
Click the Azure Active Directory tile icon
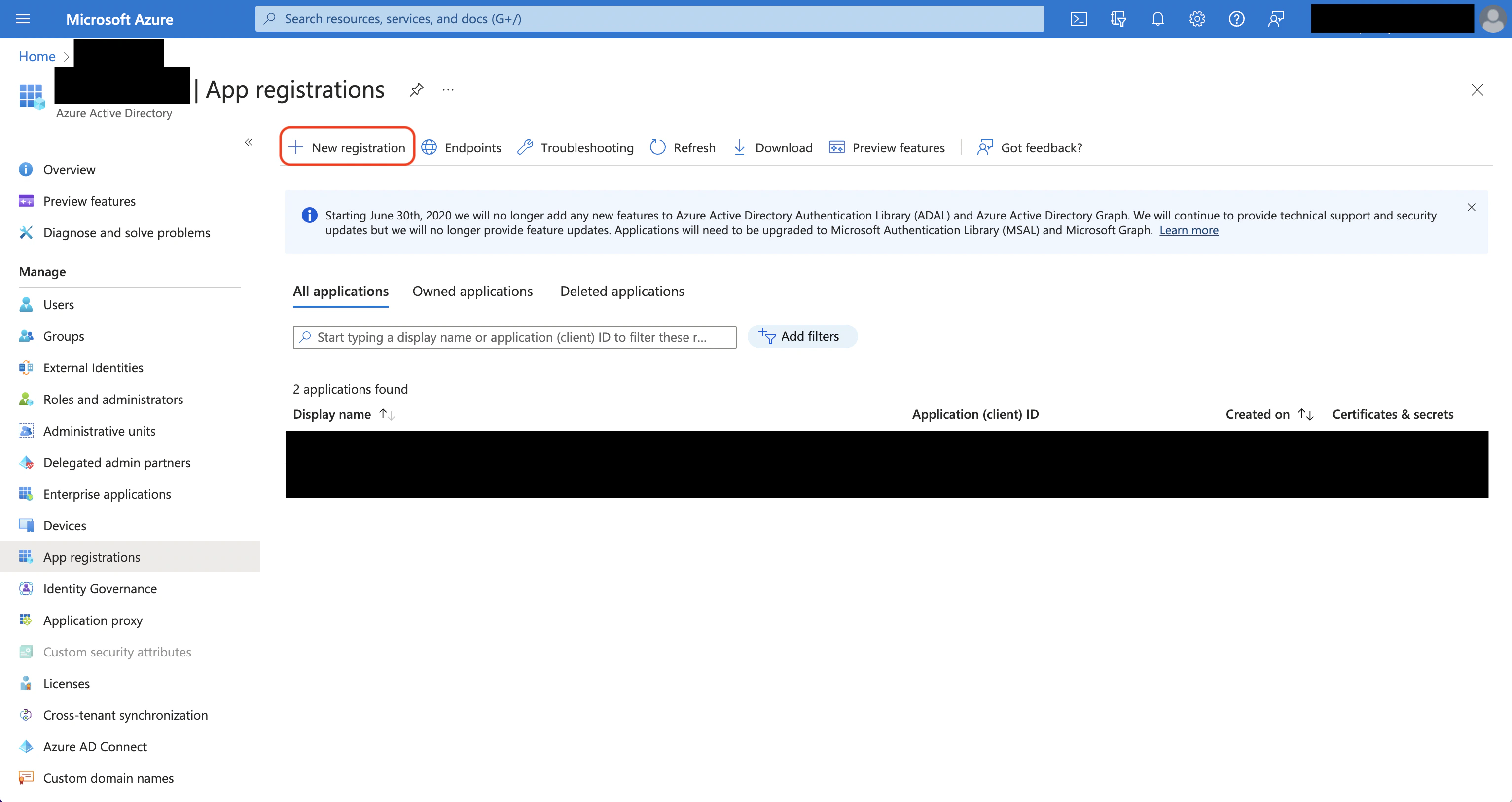coord(32,96)
